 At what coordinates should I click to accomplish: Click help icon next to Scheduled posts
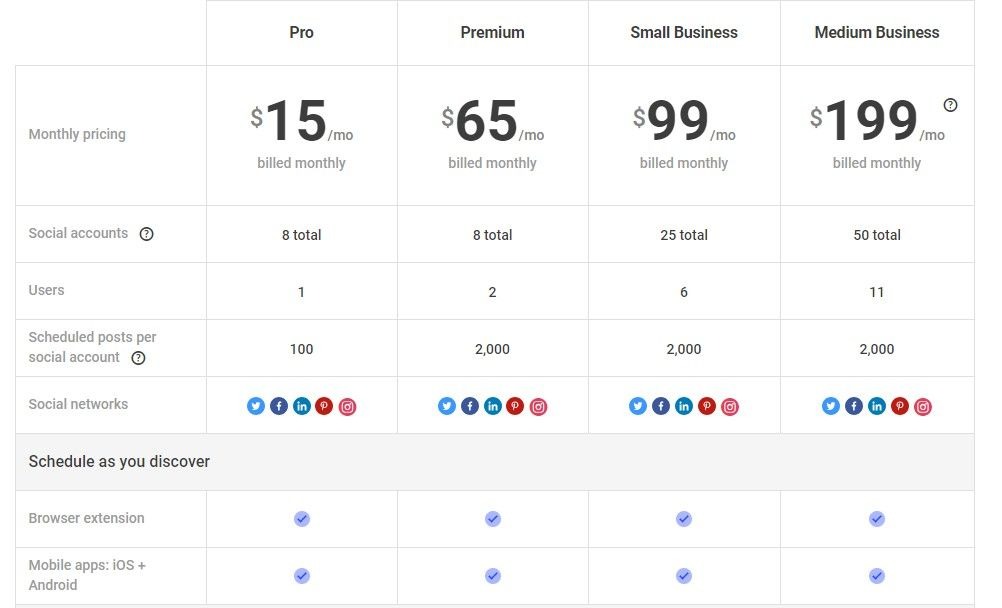tap(138, 358)
